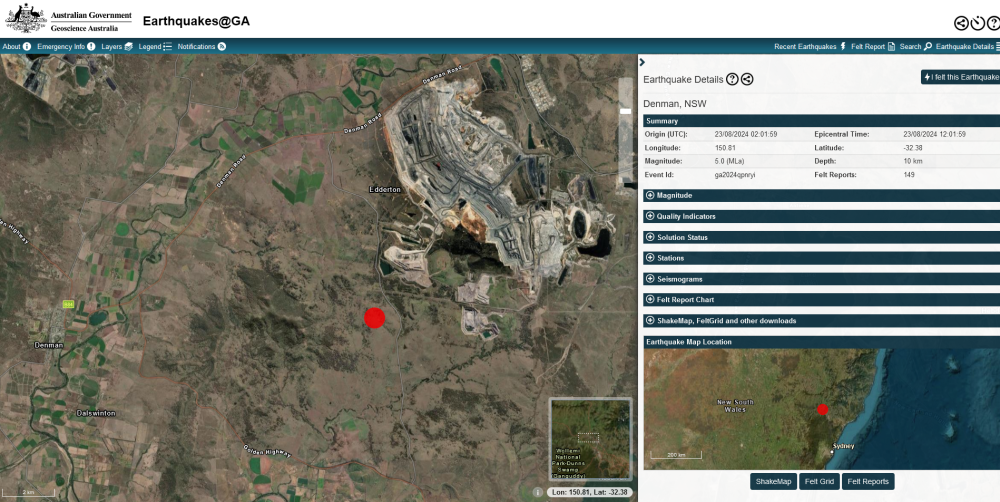The width and height of the screenshot is (1000, 502).
Task: Click map info icon near coordinates
Action: (x=538, y=492)
